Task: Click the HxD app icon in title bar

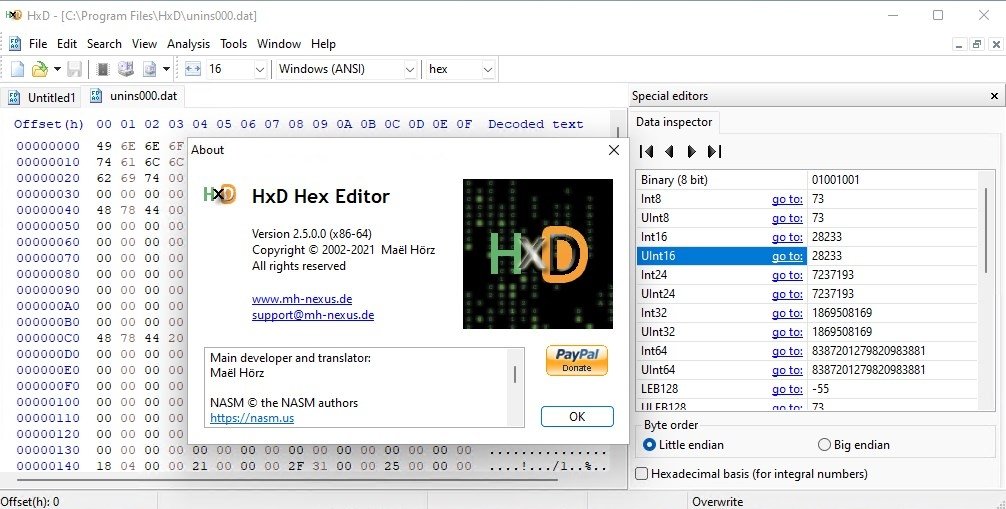Action: click(x=13, y=15)
